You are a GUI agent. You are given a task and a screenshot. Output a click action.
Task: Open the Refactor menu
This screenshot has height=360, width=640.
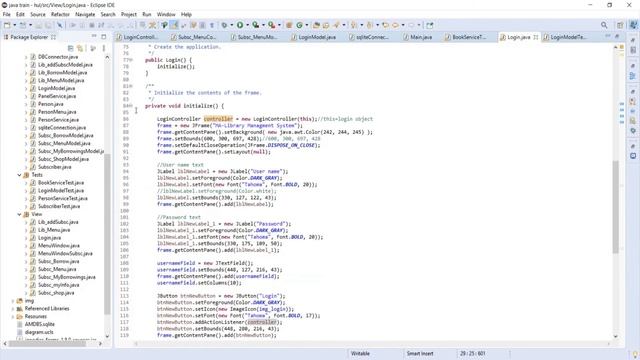[x=60, y=14]
